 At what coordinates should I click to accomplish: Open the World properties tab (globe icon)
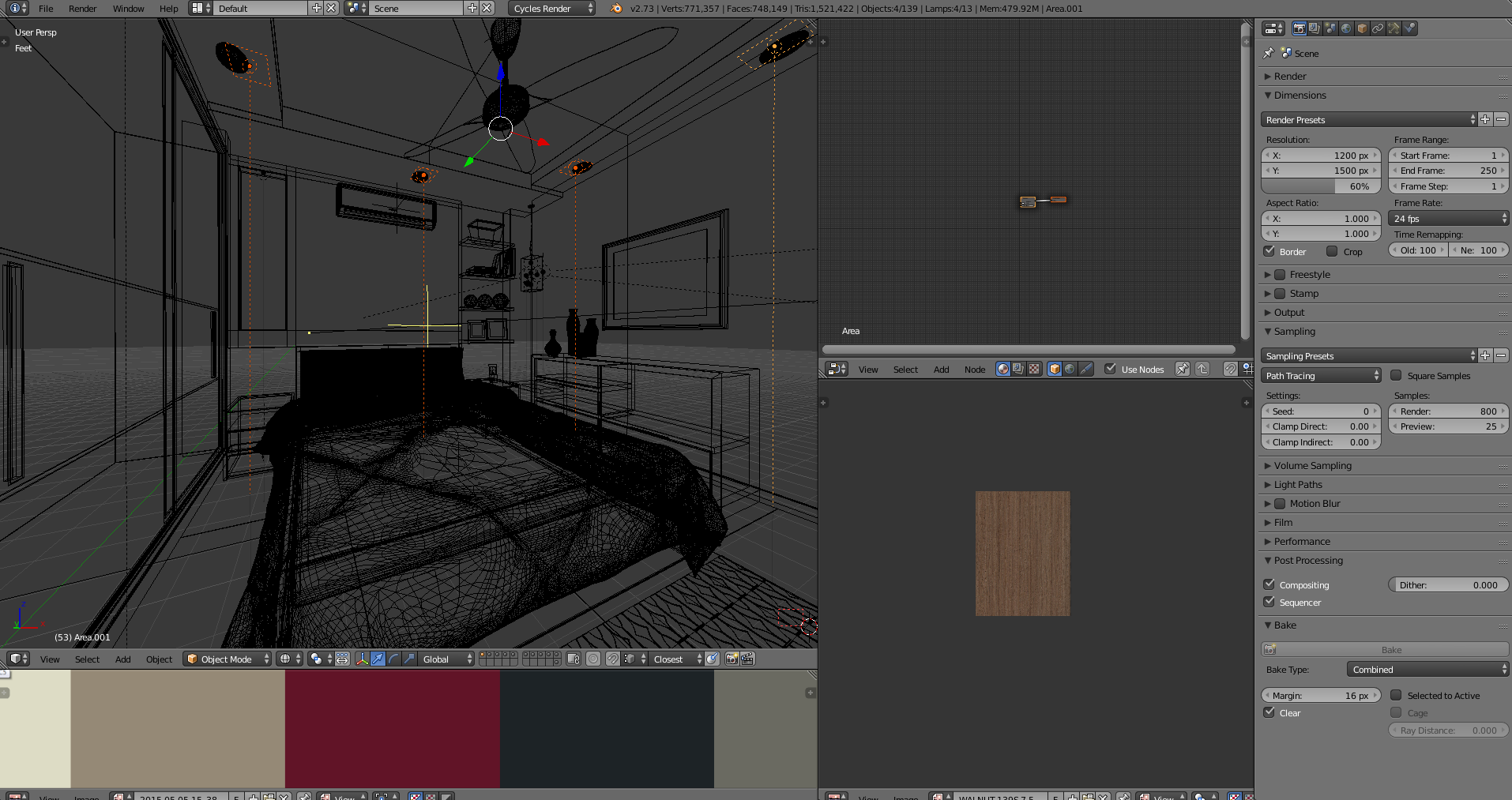click(x=1346, y=28)
